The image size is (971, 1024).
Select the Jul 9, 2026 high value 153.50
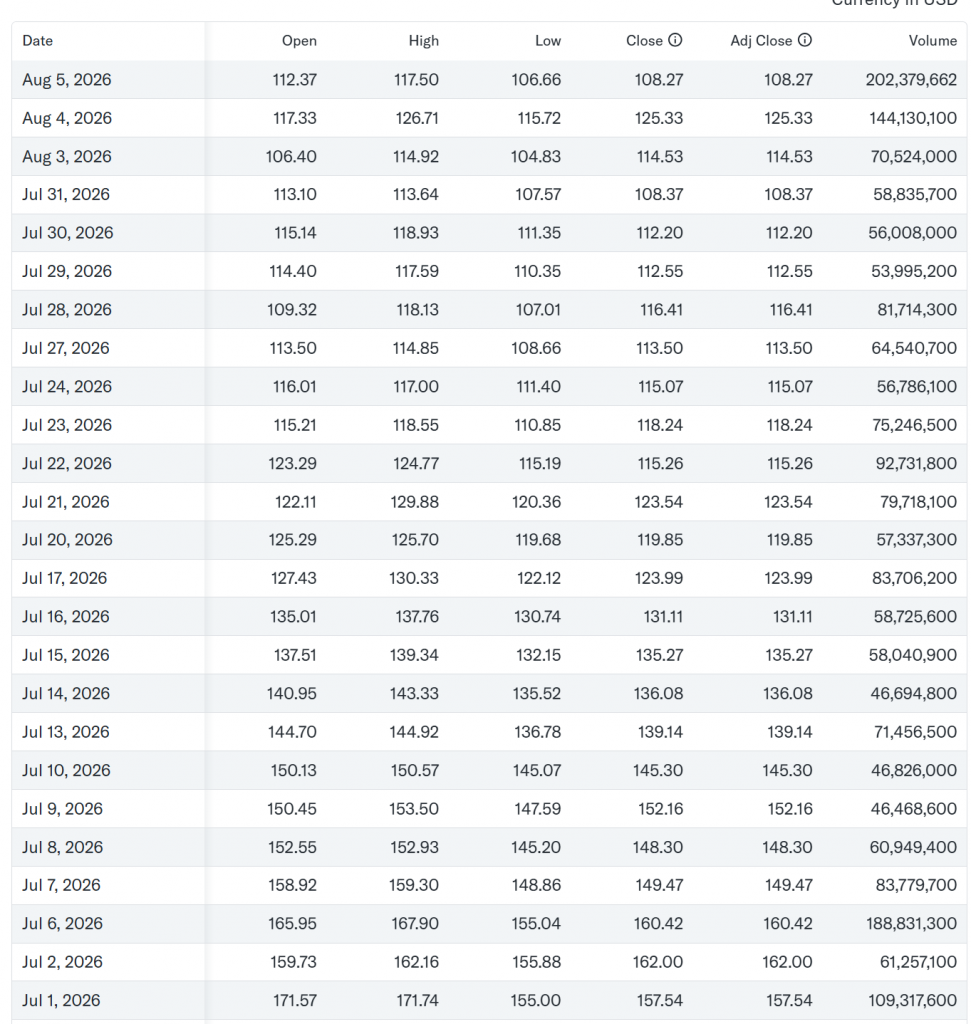click(x=414, y=809)
